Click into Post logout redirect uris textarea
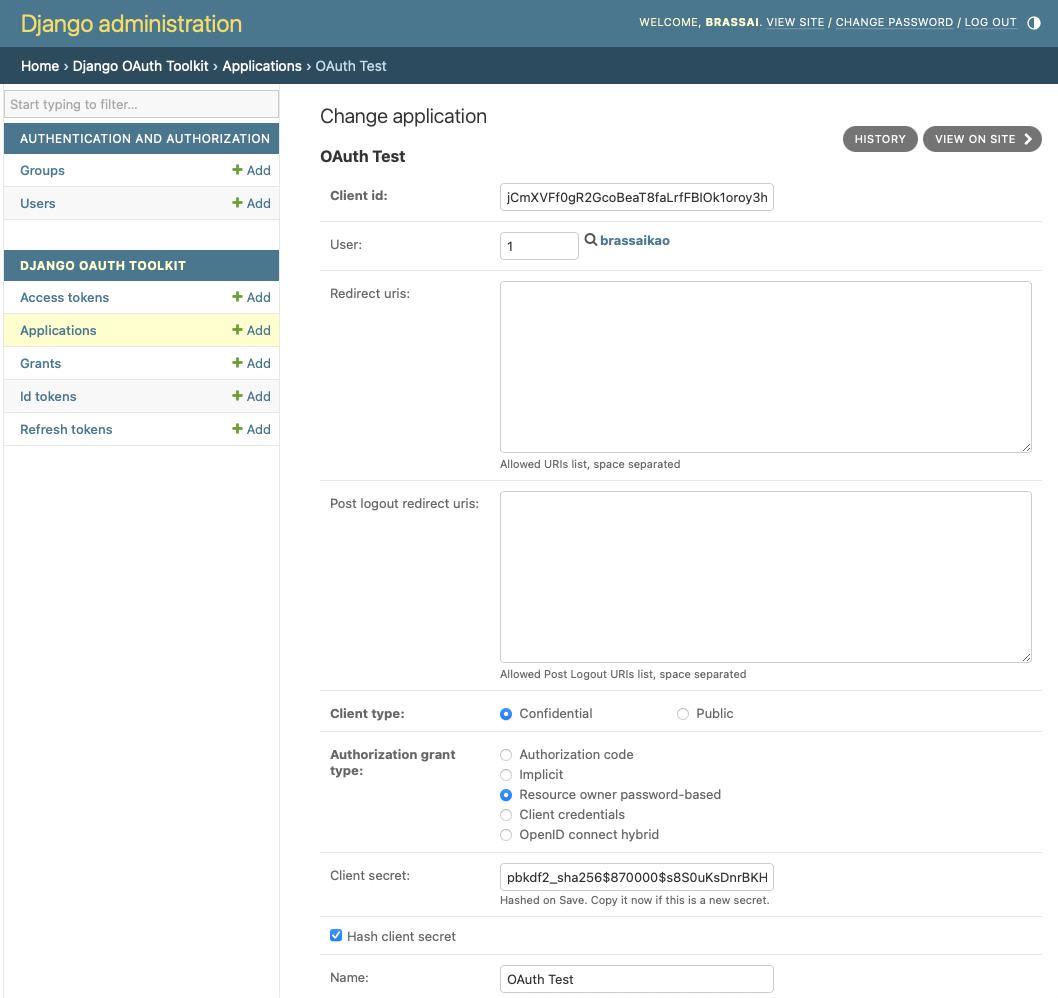 pyautogui.click(x=765, y=576)
